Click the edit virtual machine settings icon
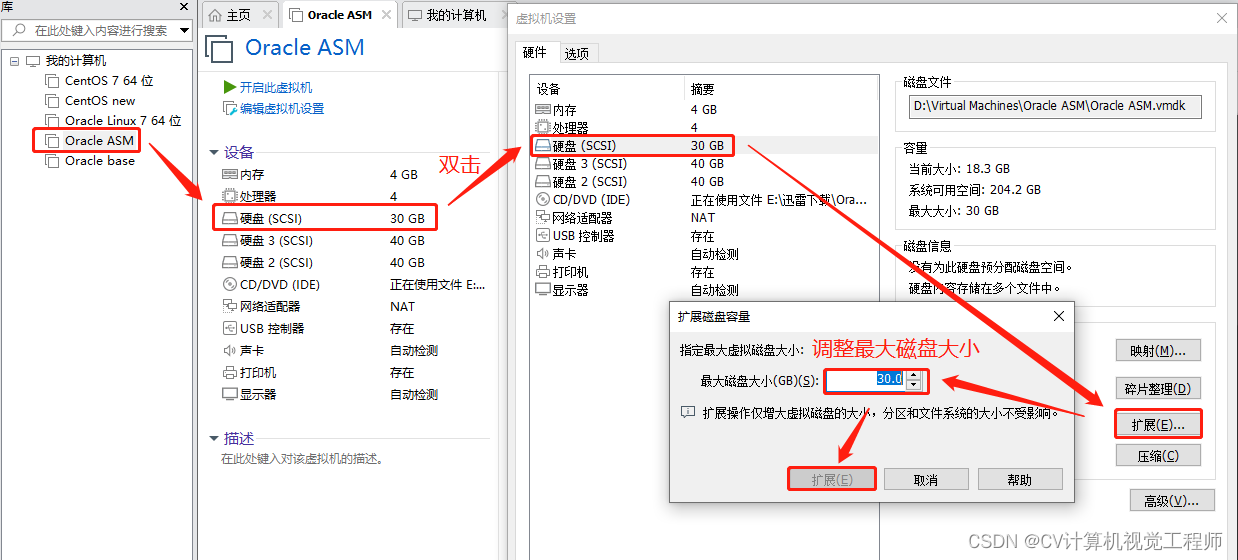Viewport: 1238px width, 560px height. (230, 109)
